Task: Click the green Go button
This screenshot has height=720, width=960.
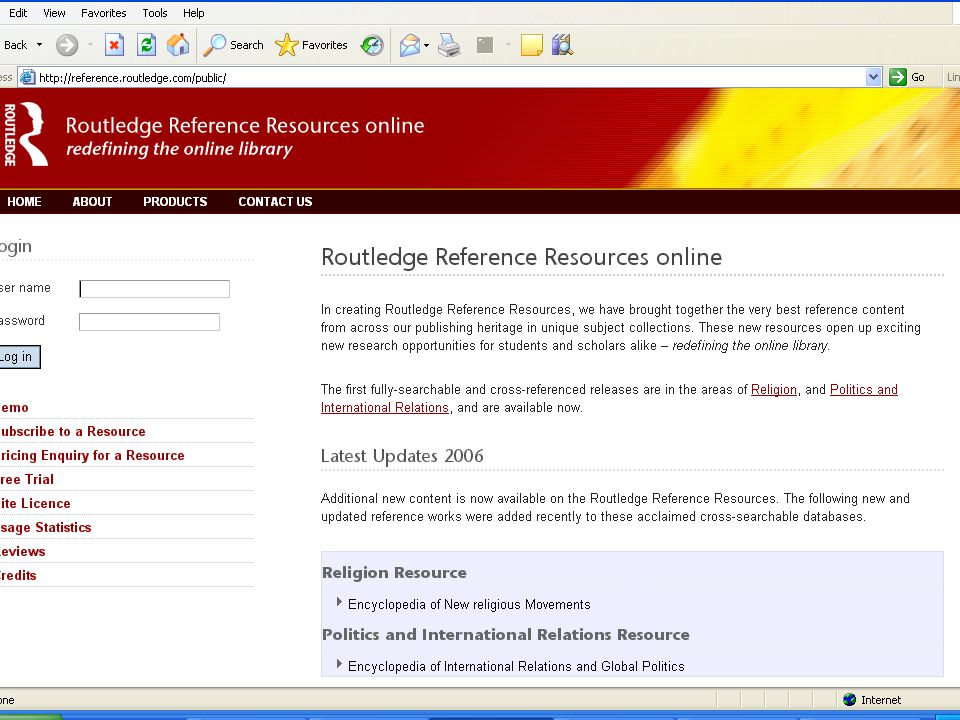Action: point(907,77)
